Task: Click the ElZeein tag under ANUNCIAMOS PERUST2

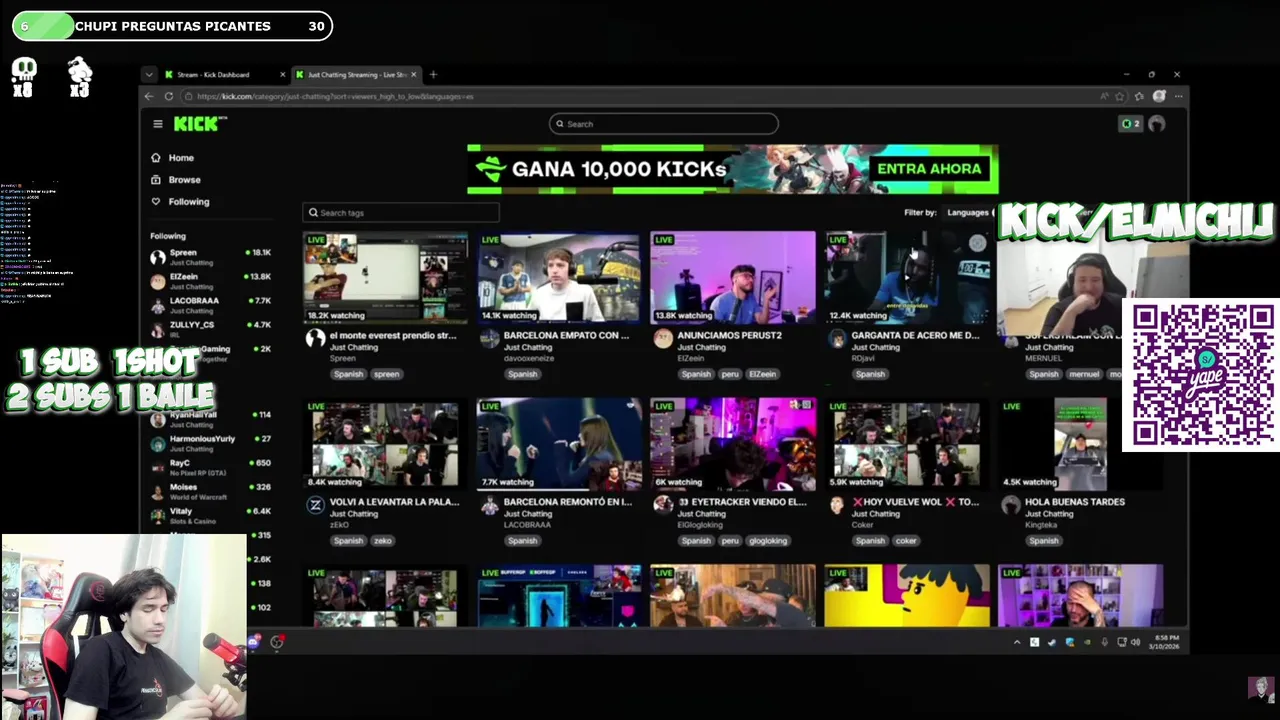Action: click(762, 374)
